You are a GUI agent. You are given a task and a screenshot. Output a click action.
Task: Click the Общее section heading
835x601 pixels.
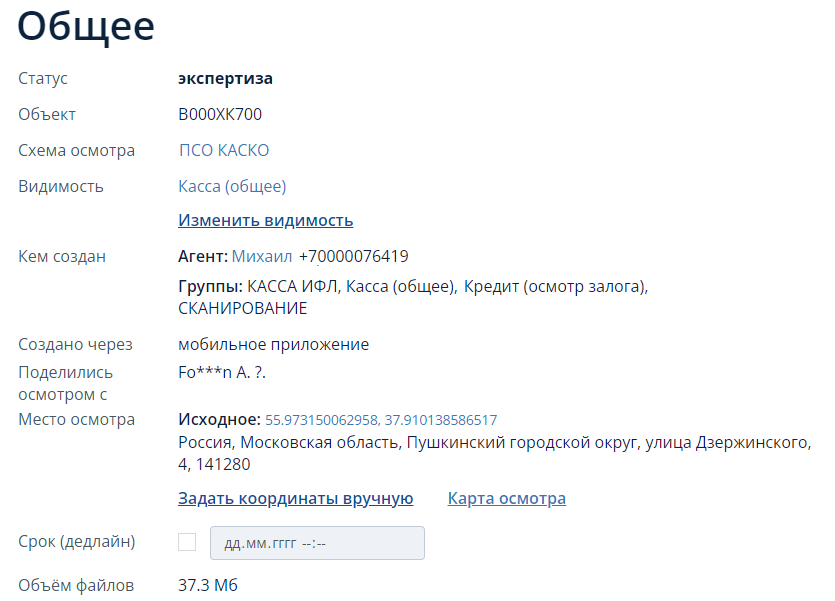(x=86, y=26)
